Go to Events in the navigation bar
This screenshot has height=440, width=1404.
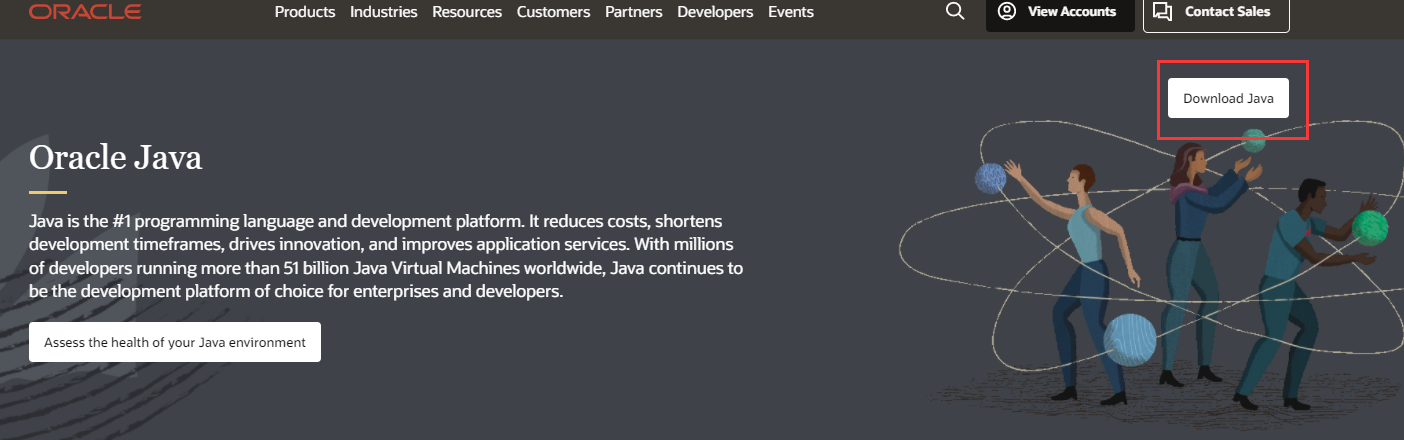tap(791, 12)
